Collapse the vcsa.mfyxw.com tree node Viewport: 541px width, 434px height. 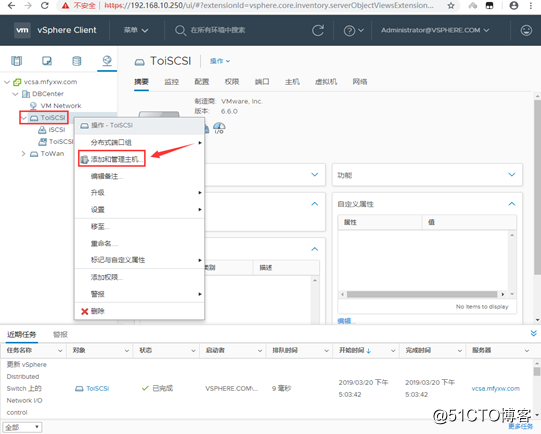pos(7,82)
